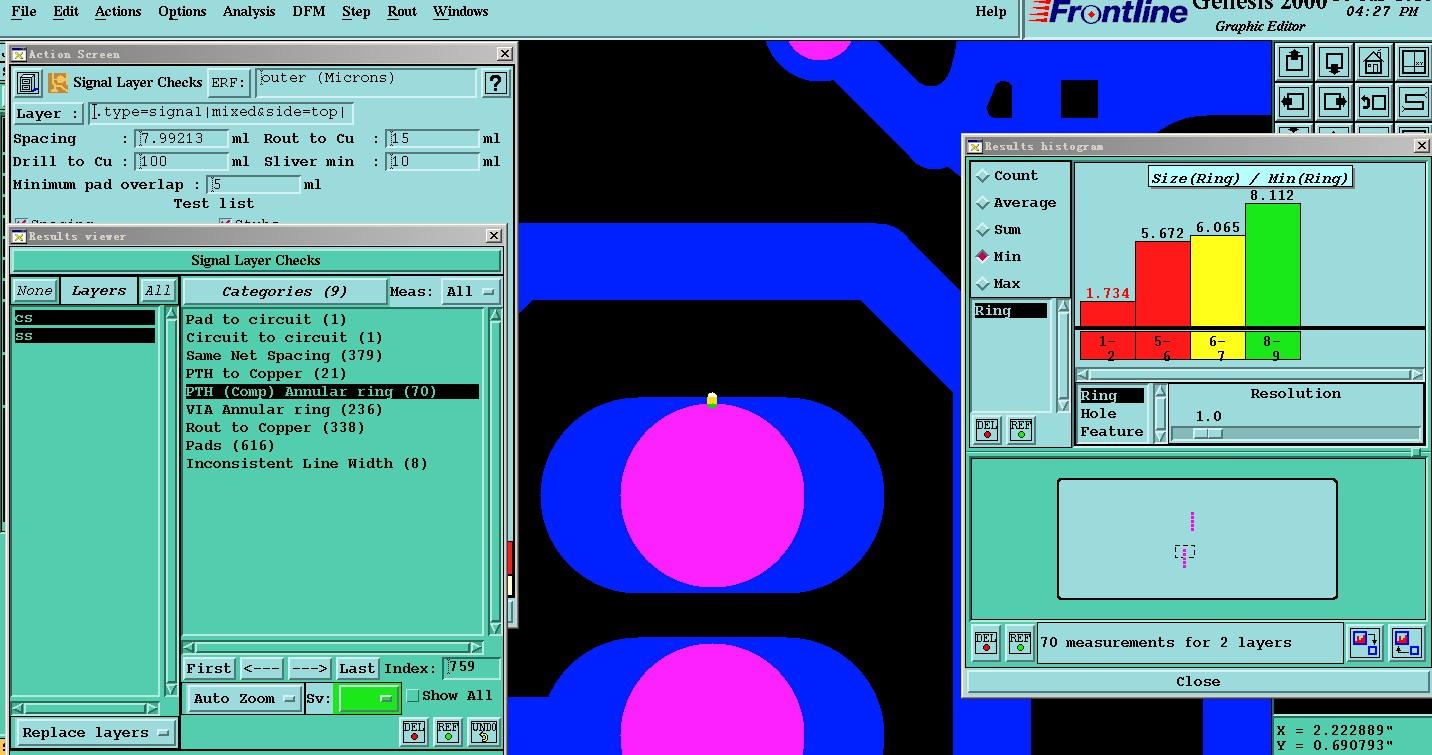Image resolution: width=1432 pixels, height=755 pixels.
Task: Select the cs layer row
Action: click(85, 318)
